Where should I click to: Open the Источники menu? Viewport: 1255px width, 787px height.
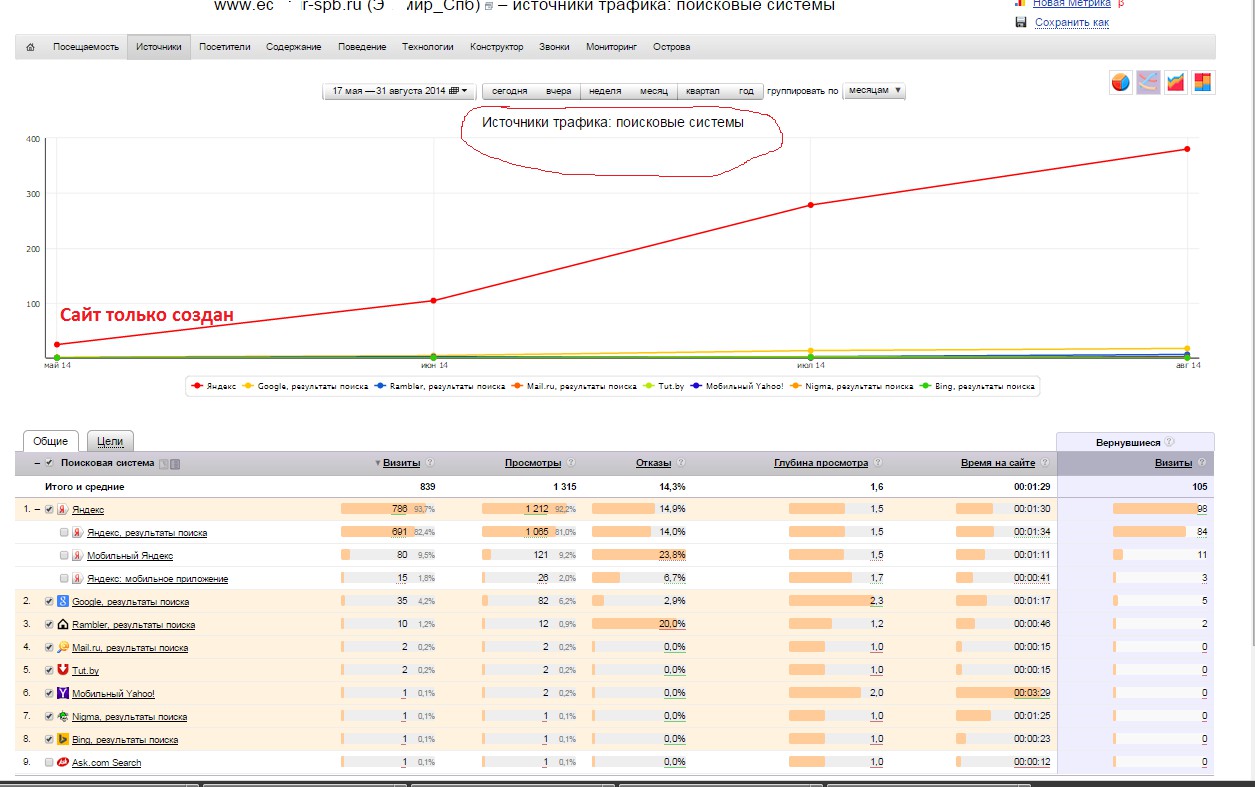click(159, 47)
